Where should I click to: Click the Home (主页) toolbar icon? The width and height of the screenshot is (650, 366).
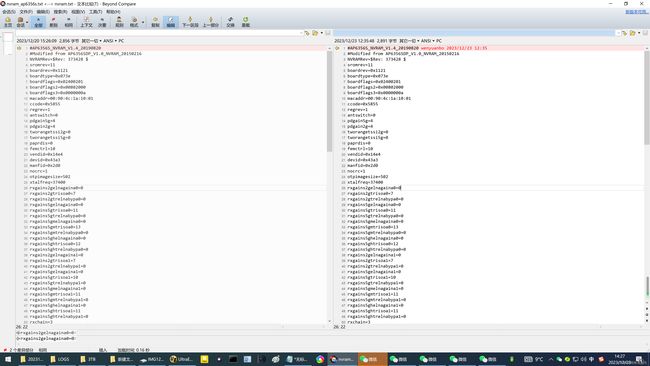(x=8, y=22)
